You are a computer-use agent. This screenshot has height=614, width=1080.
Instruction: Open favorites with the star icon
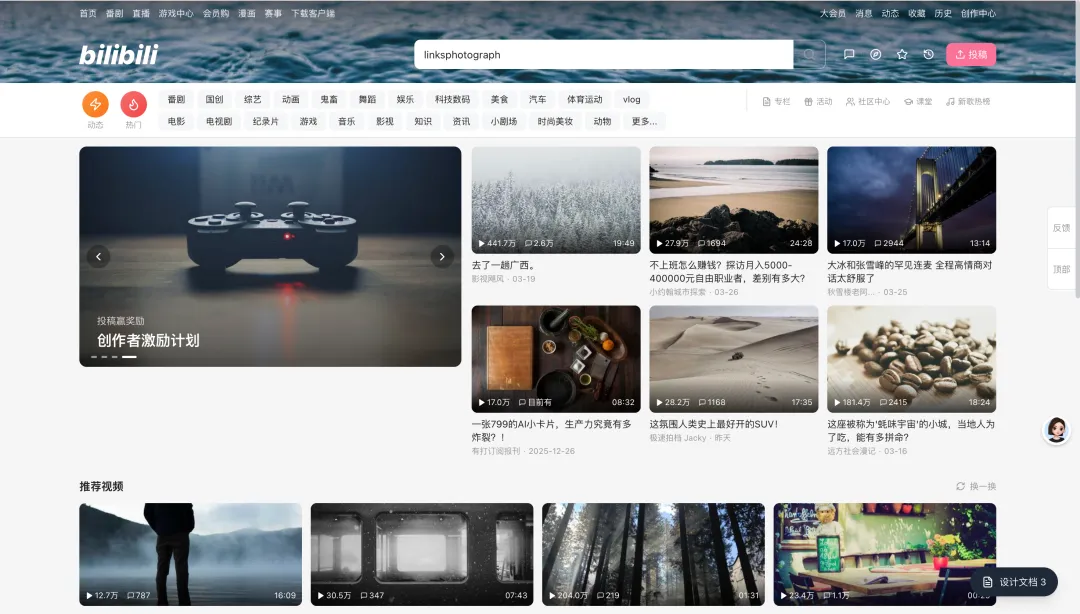click(902, 55)
